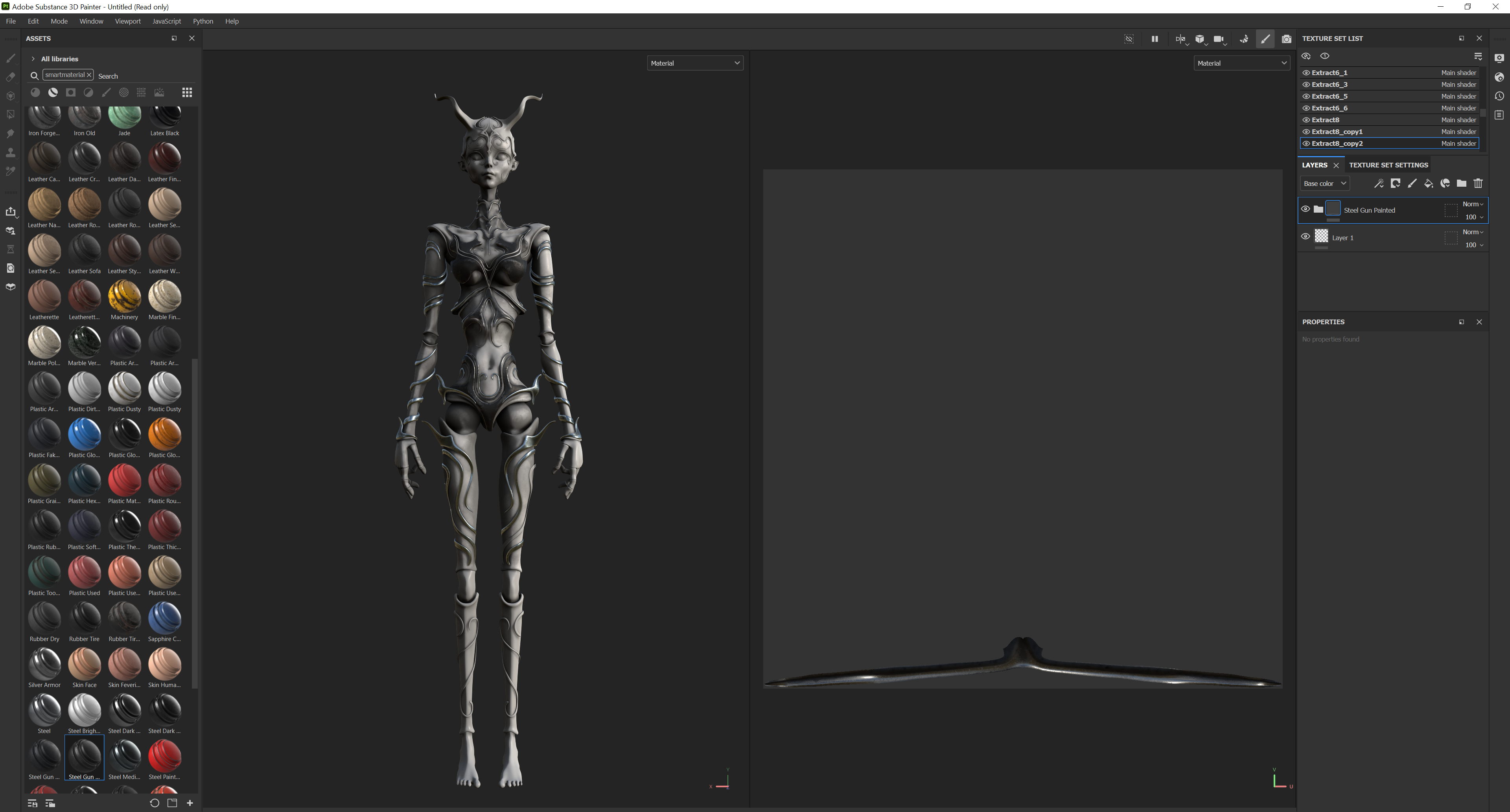Select the Extract8 texture set

(1325, 120)
